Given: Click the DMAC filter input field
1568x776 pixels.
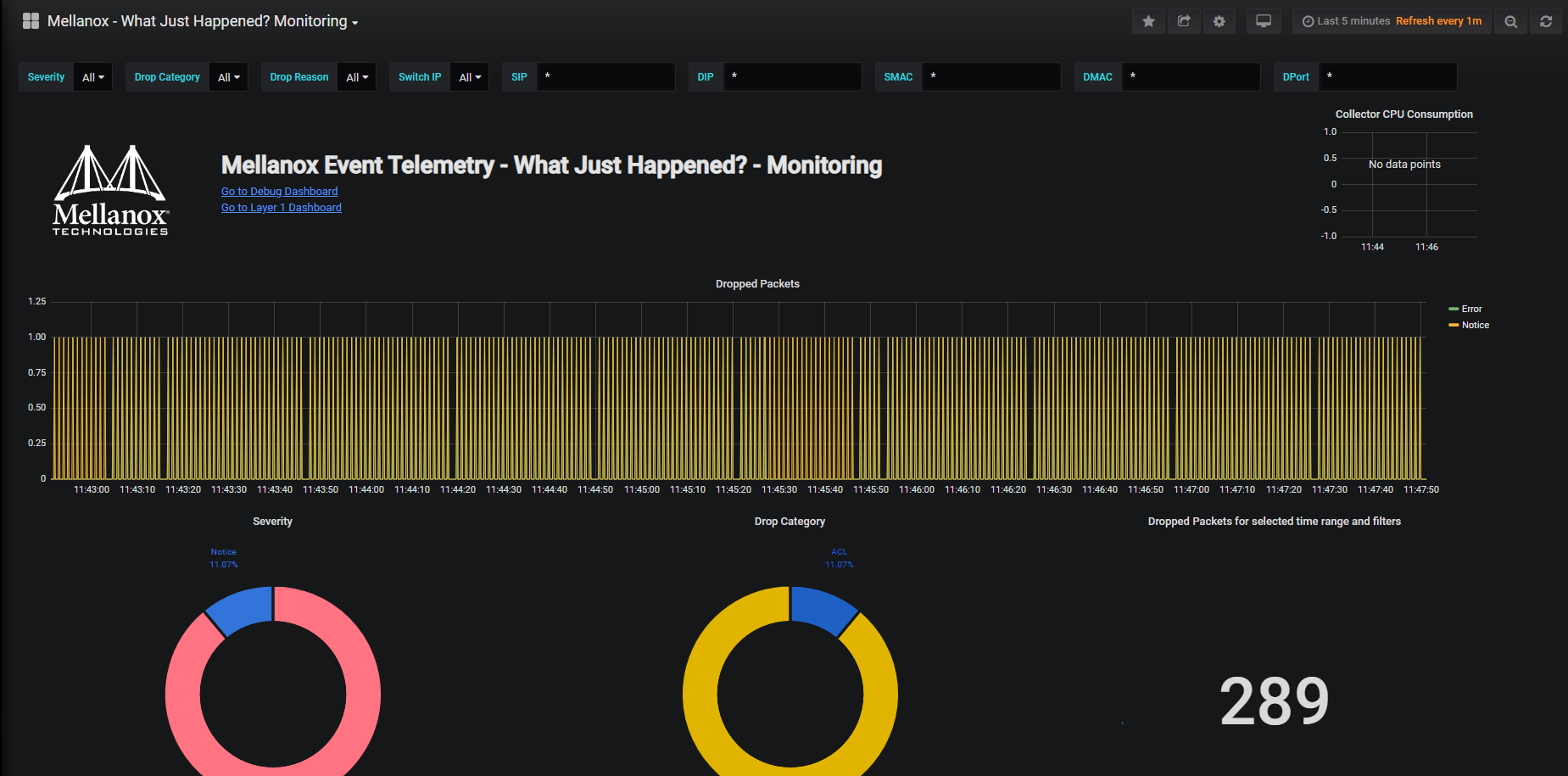Looking at the screenshot, I should [x=1191, y=77].
